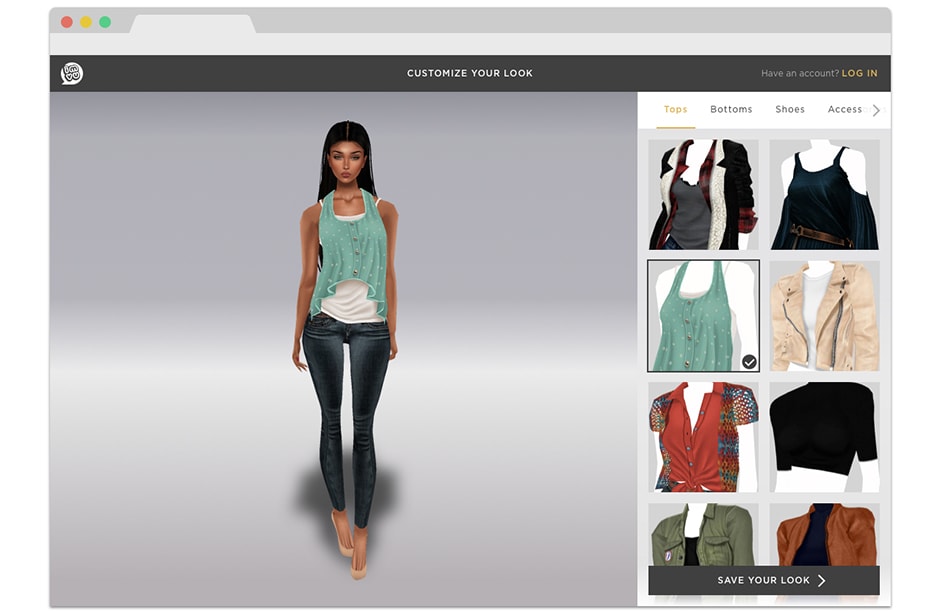Viewport: 940px width, 615px height.
Task: Pick the black crop top
Action: pos(824,436)
